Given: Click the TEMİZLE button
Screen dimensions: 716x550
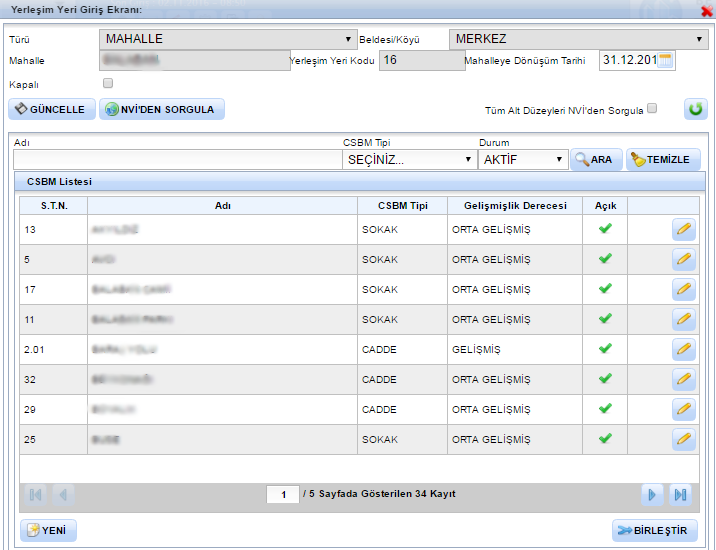Looking at the screenshot, I should pyautogui.click(x=663, y=159).
